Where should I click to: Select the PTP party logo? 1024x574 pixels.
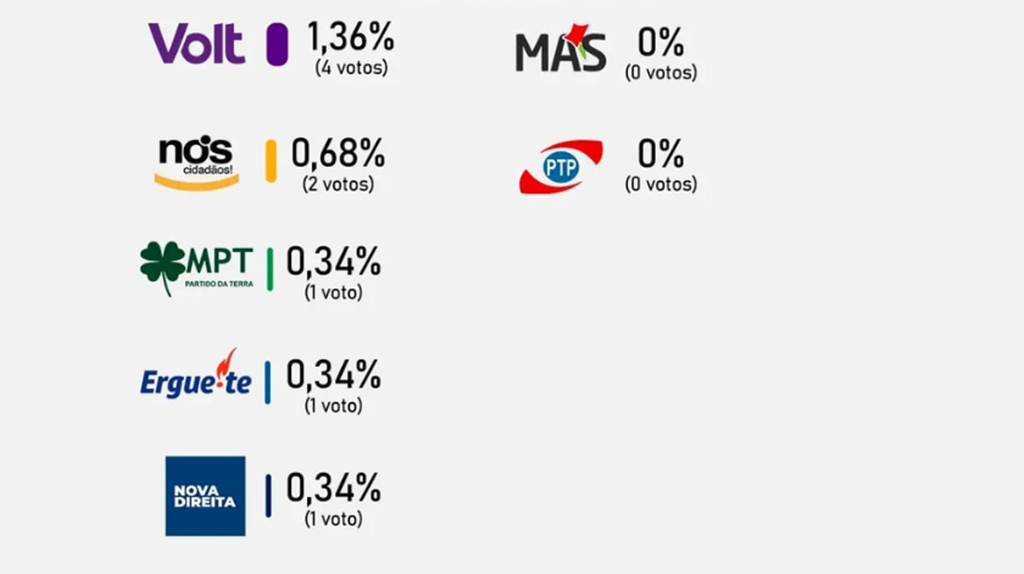[x=561, y=167]
